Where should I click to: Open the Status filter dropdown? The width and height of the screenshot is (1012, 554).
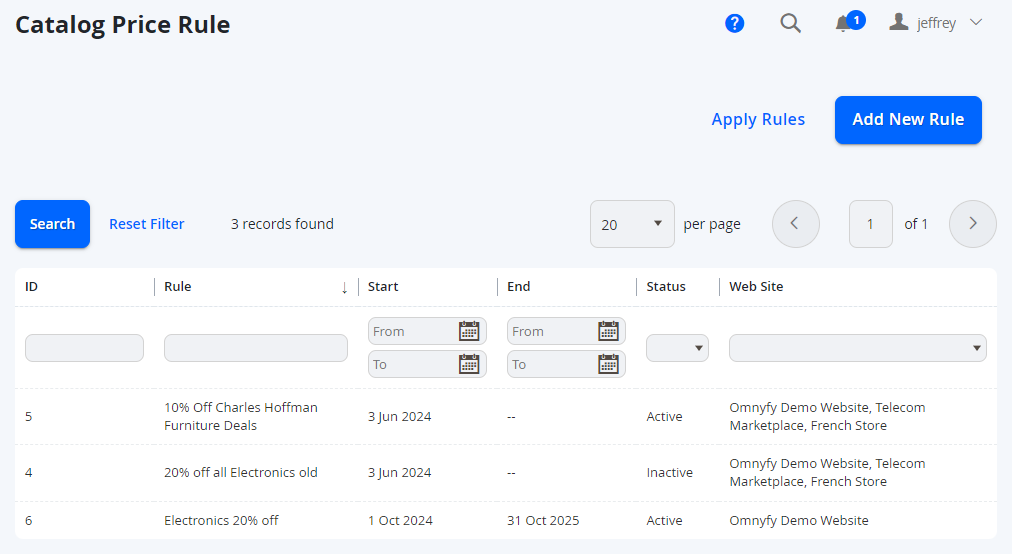click(677, 348)
